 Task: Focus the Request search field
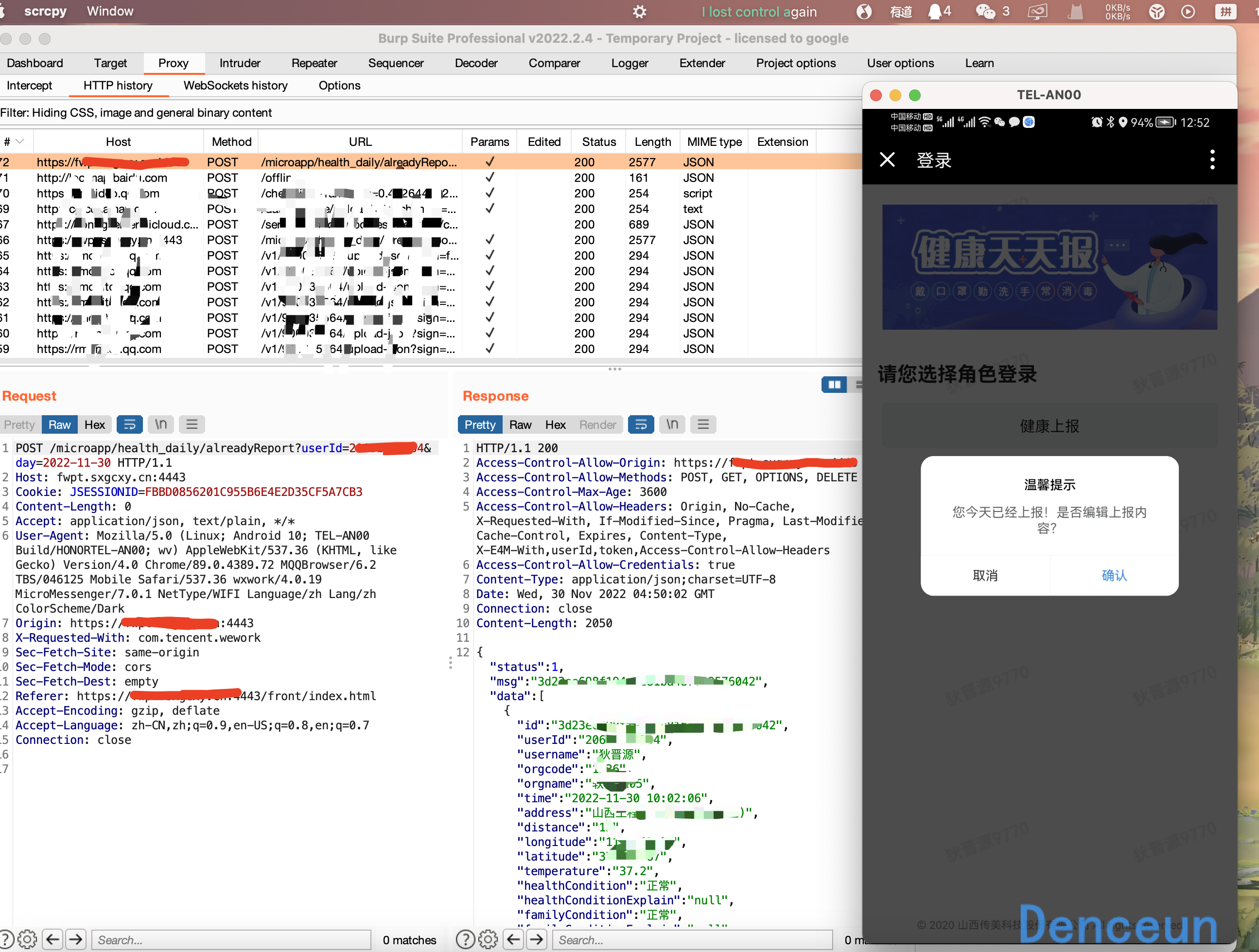[x=231, y=939]
